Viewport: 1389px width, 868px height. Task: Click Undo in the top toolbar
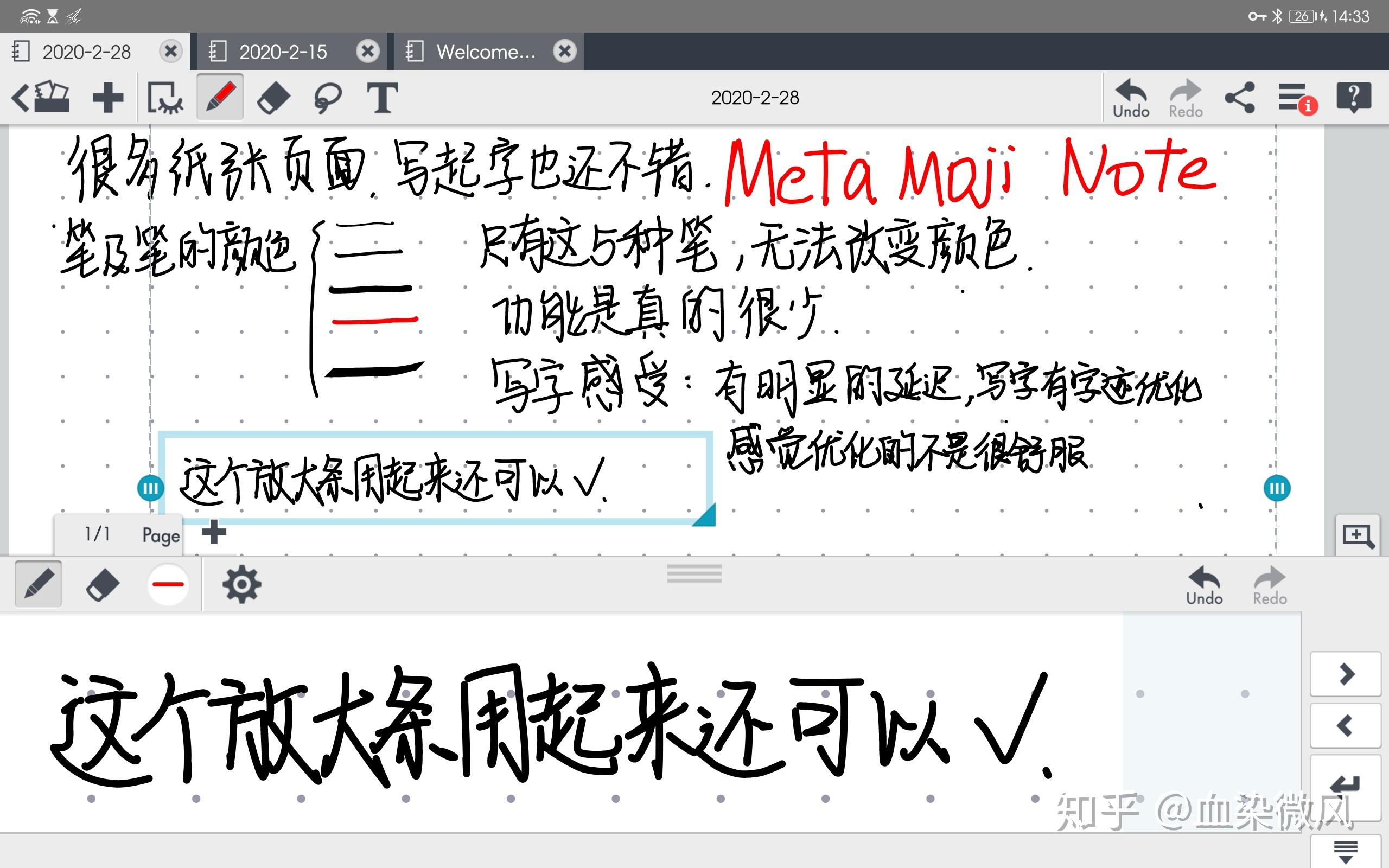tap(1131, 98)
